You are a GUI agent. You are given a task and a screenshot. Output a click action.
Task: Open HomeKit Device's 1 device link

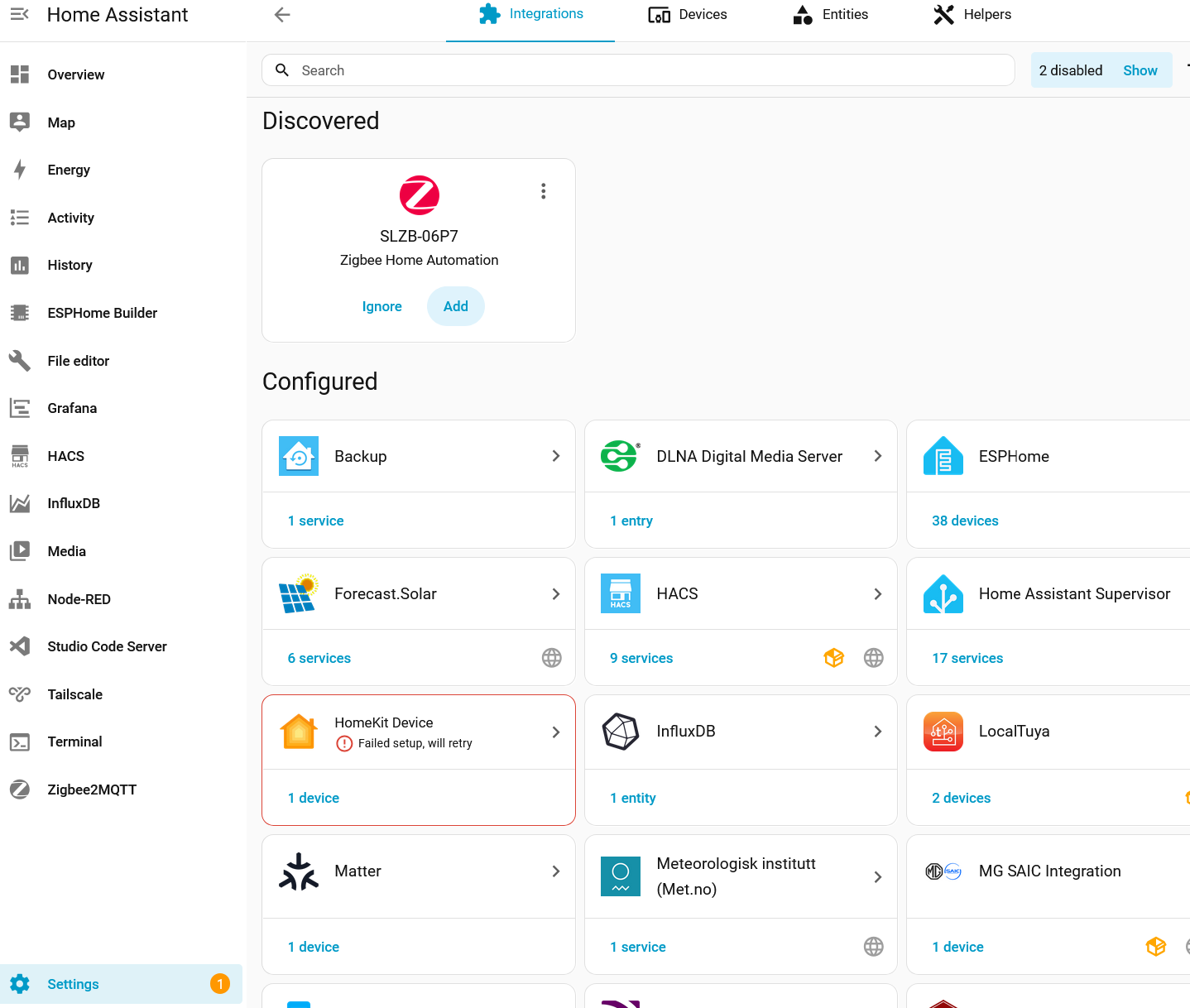(314, 798)
